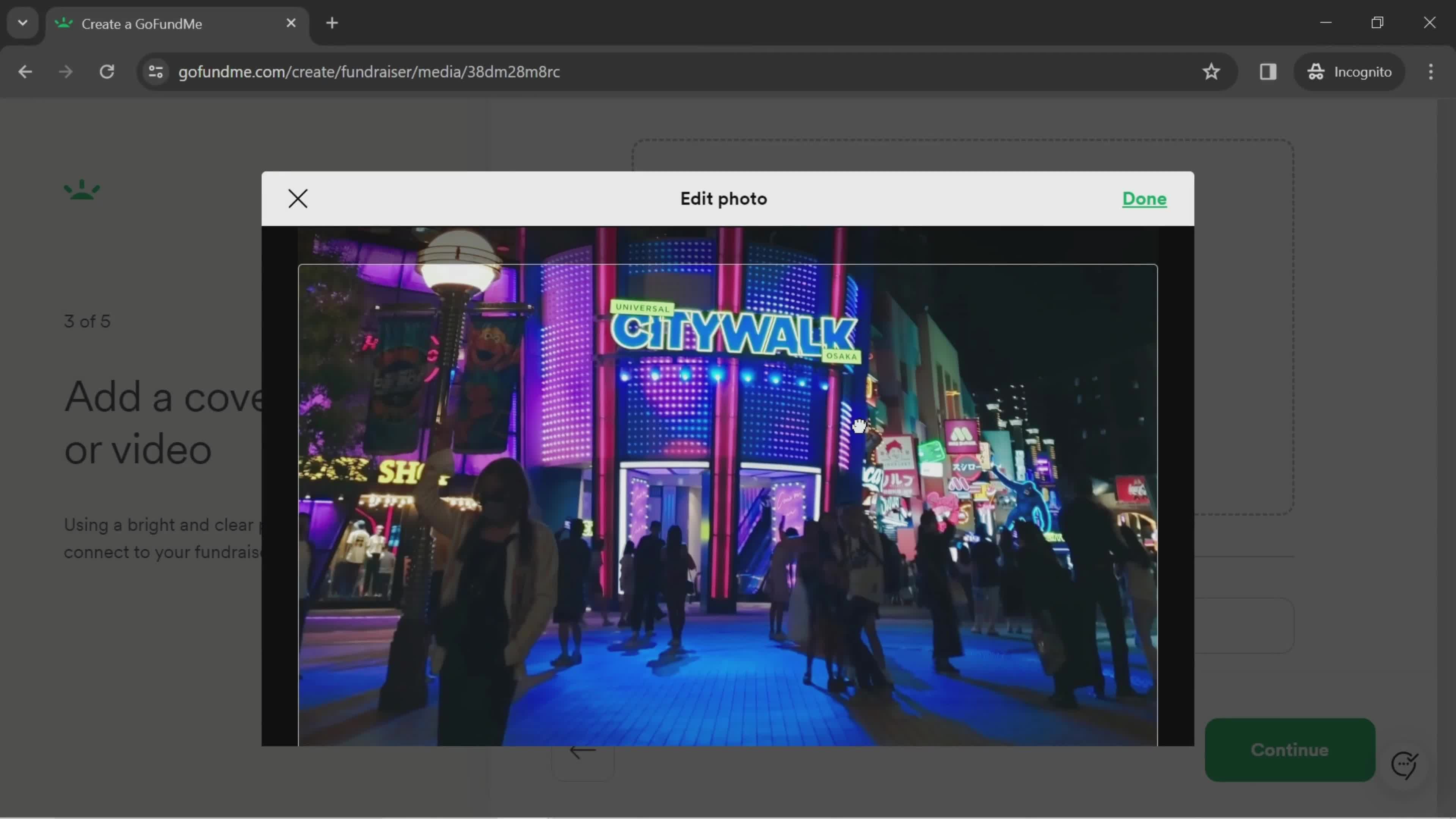Open the Incognito profile indicator
The height and width of the screenshot is (819, 1456).
click(1349, 72)
